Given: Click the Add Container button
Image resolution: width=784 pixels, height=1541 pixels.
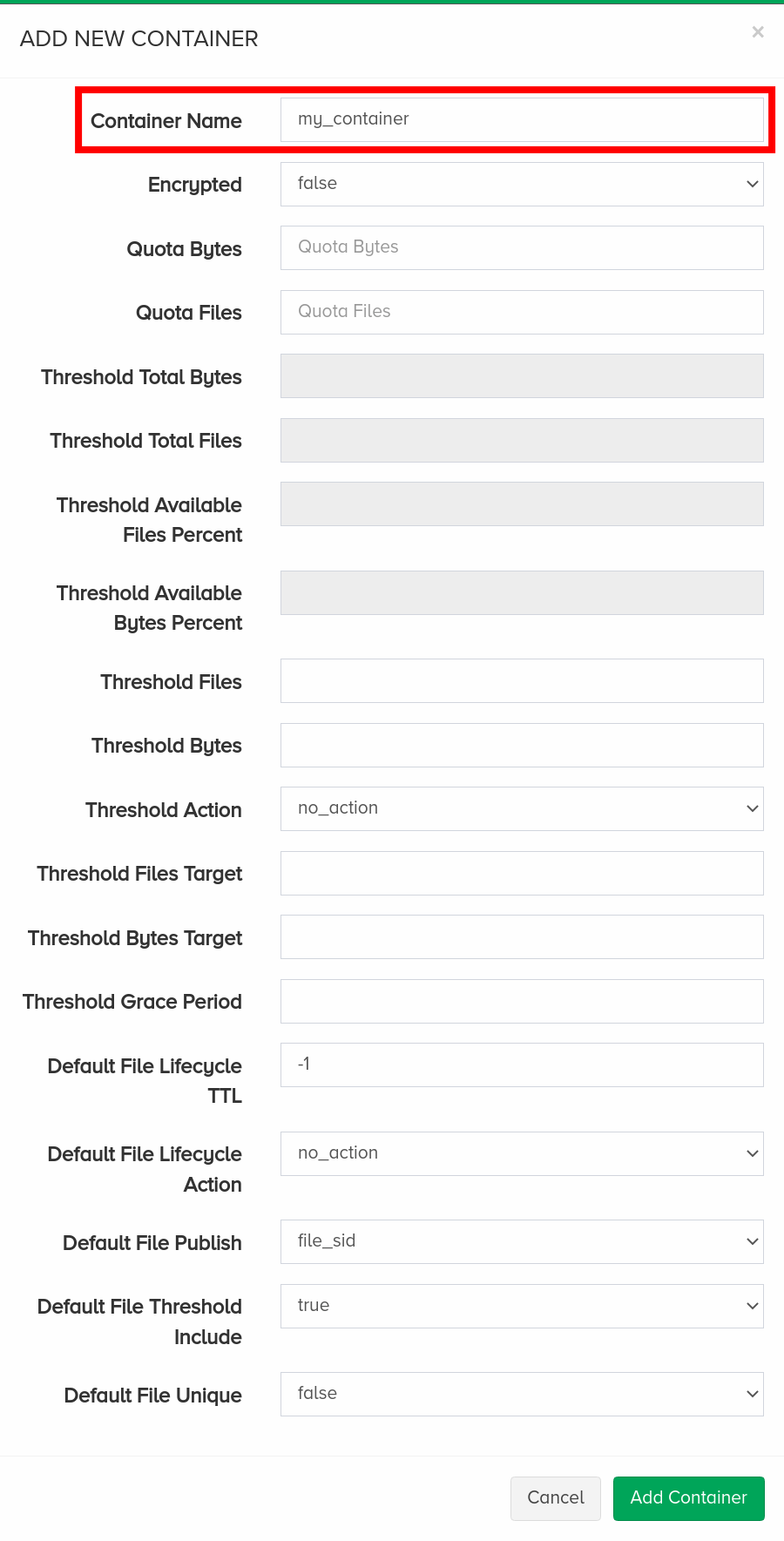Looking at the screenshot, I should (x=689, y=1498).
